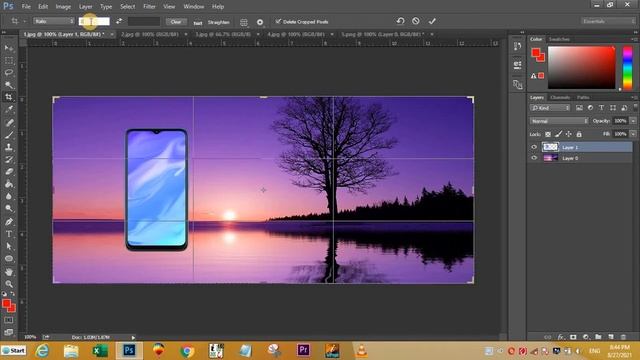Open additional crop settings gear
Viewport: 640px width, 360px height.
coord(260,22)
